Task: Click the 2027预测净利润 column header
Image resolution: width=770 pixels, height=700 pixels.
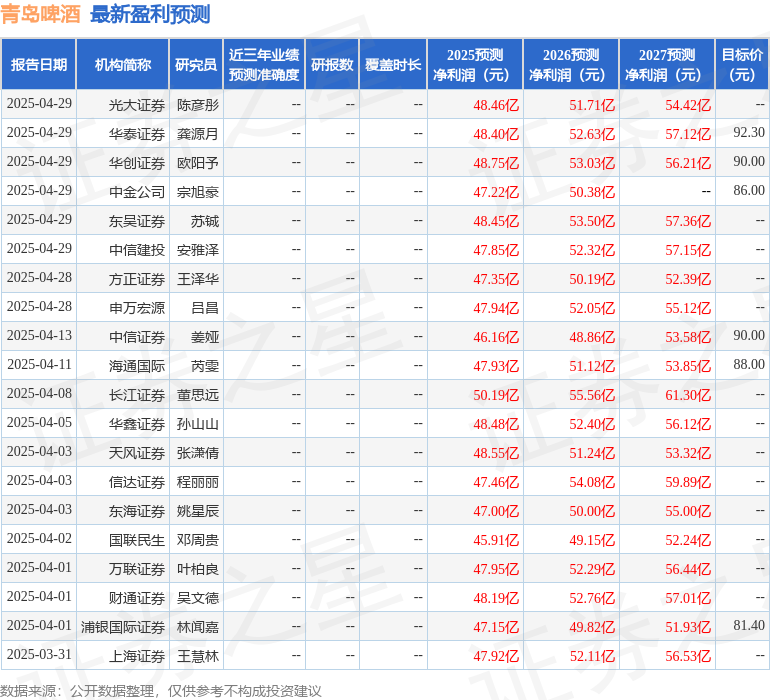Action: click(x=667, y=65)
